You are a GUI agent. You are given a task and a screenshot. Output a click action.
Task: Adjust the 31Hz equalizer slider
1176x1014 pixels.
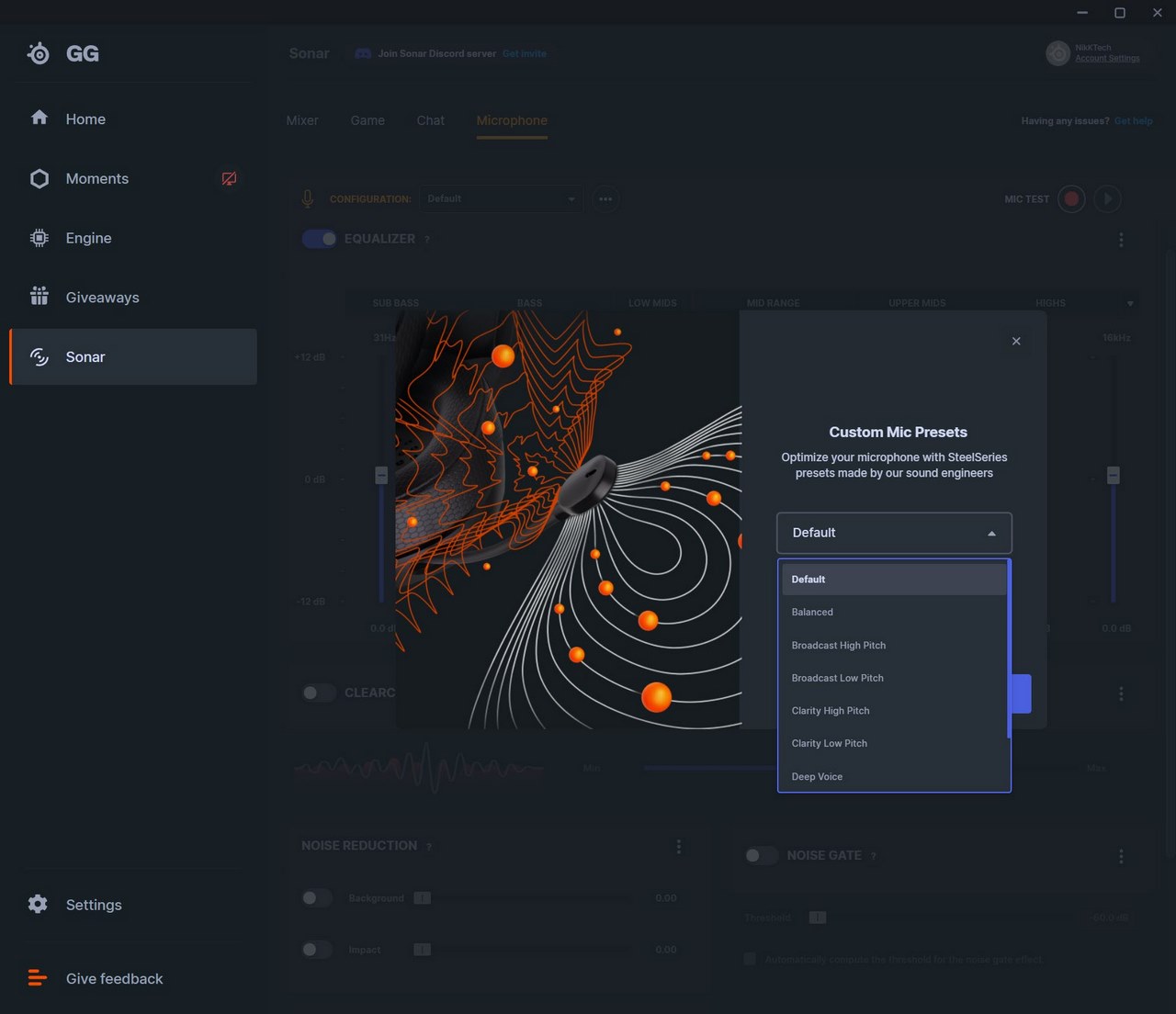381,475
